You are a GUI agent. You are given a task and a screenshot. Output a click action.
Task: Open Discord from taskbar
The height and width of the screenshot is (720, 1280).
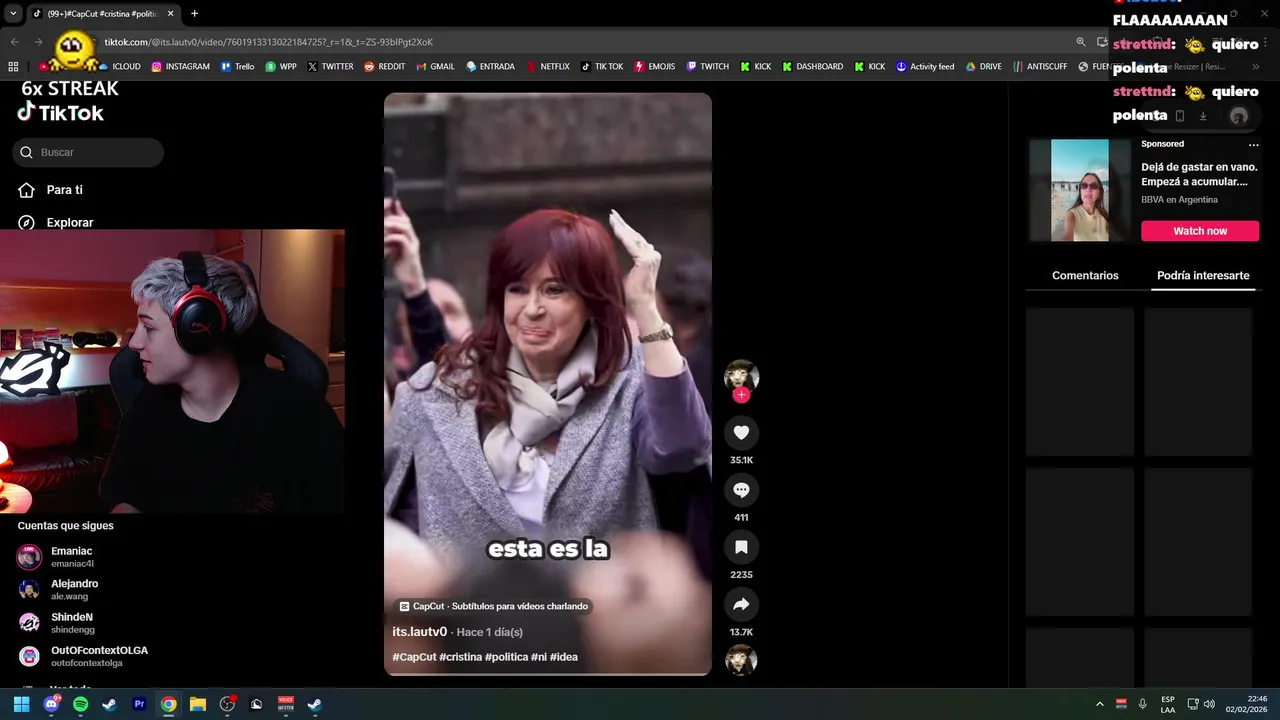(51, 704)
